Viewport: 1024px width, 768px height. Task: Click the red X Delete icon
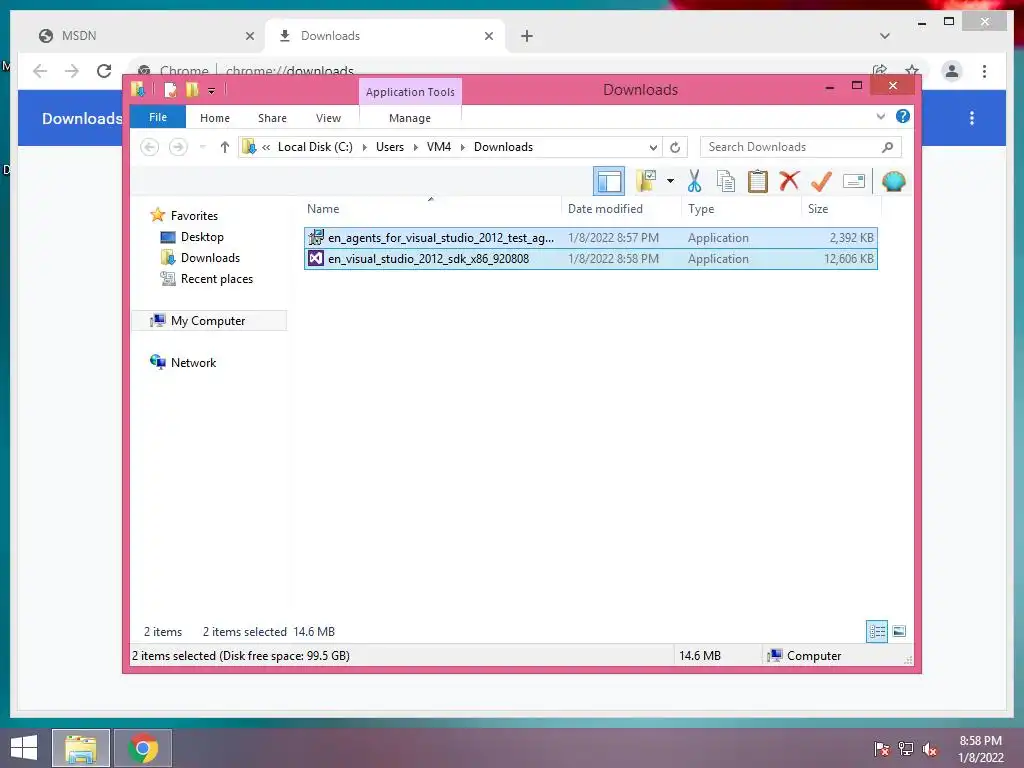[x=789, y=180]
